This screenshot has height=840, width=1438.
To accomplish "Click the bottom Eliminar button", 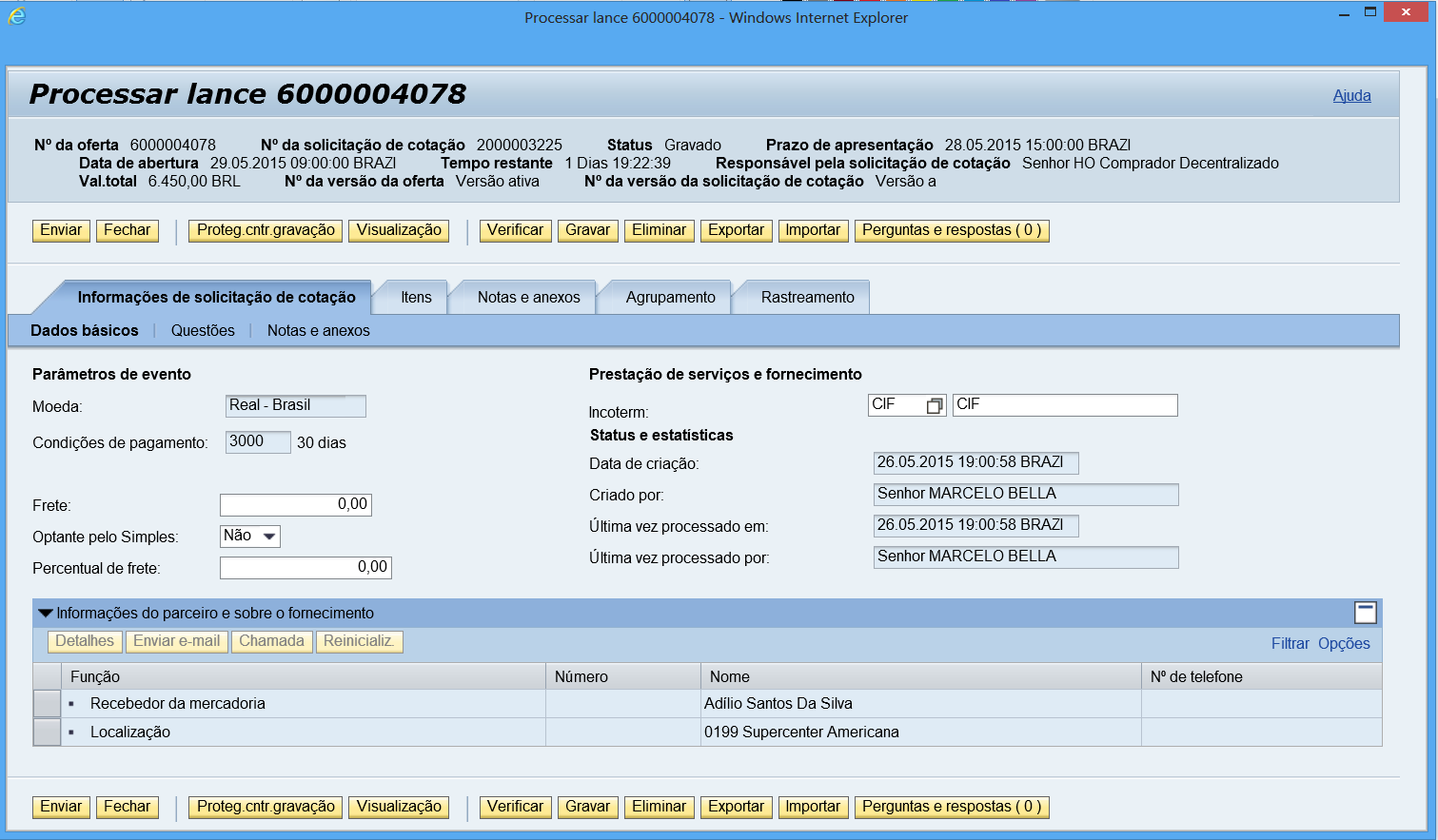I will tap(659, 807).
